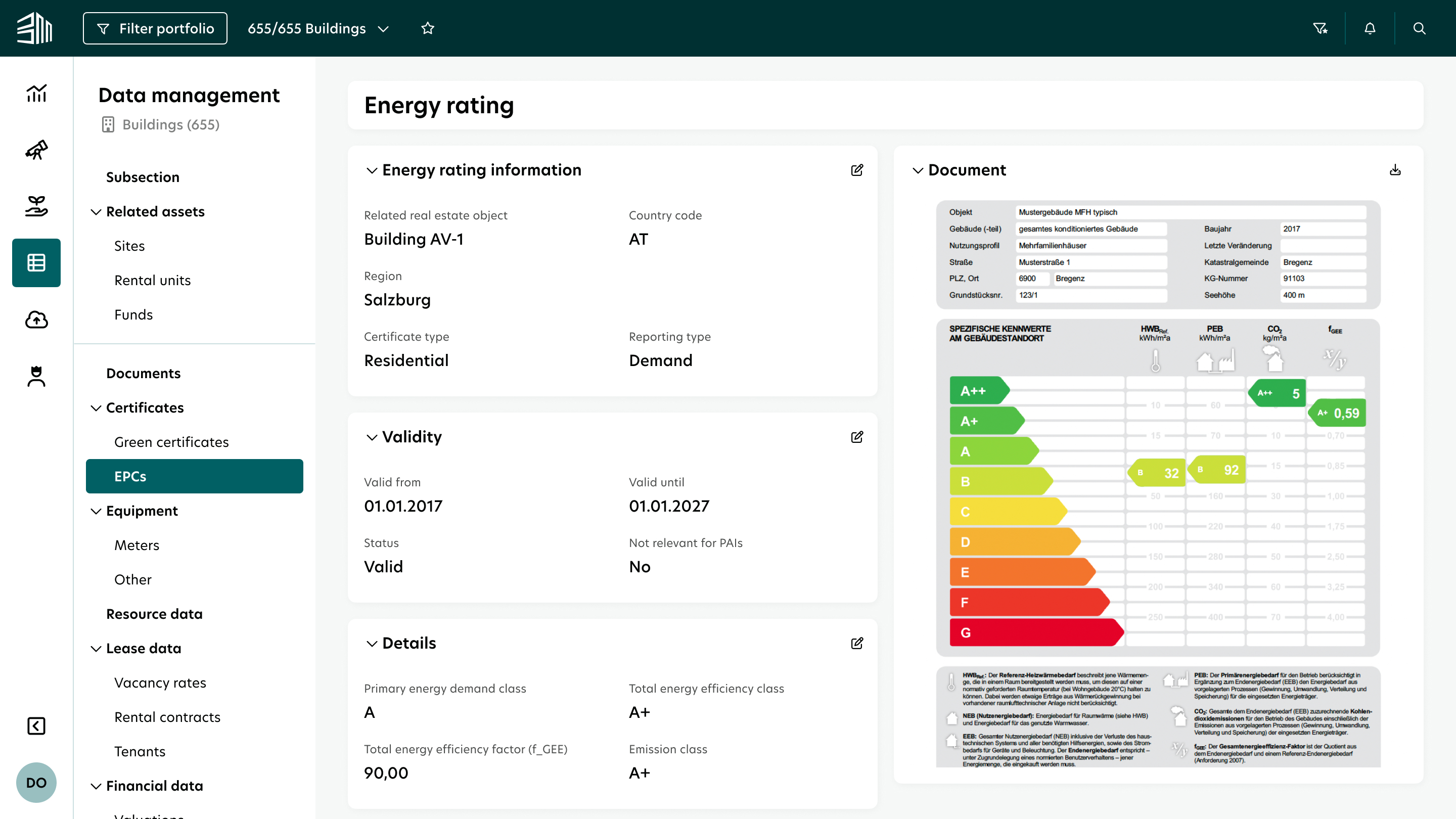Click the Energy rating page title

click(x=439, y=105)
